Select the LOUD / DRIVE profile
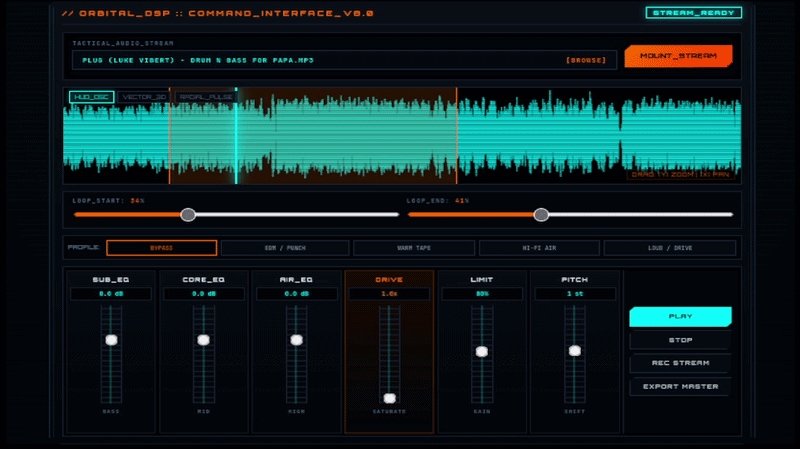This screenshot has width=800, height=449. [x=670, y=248]
